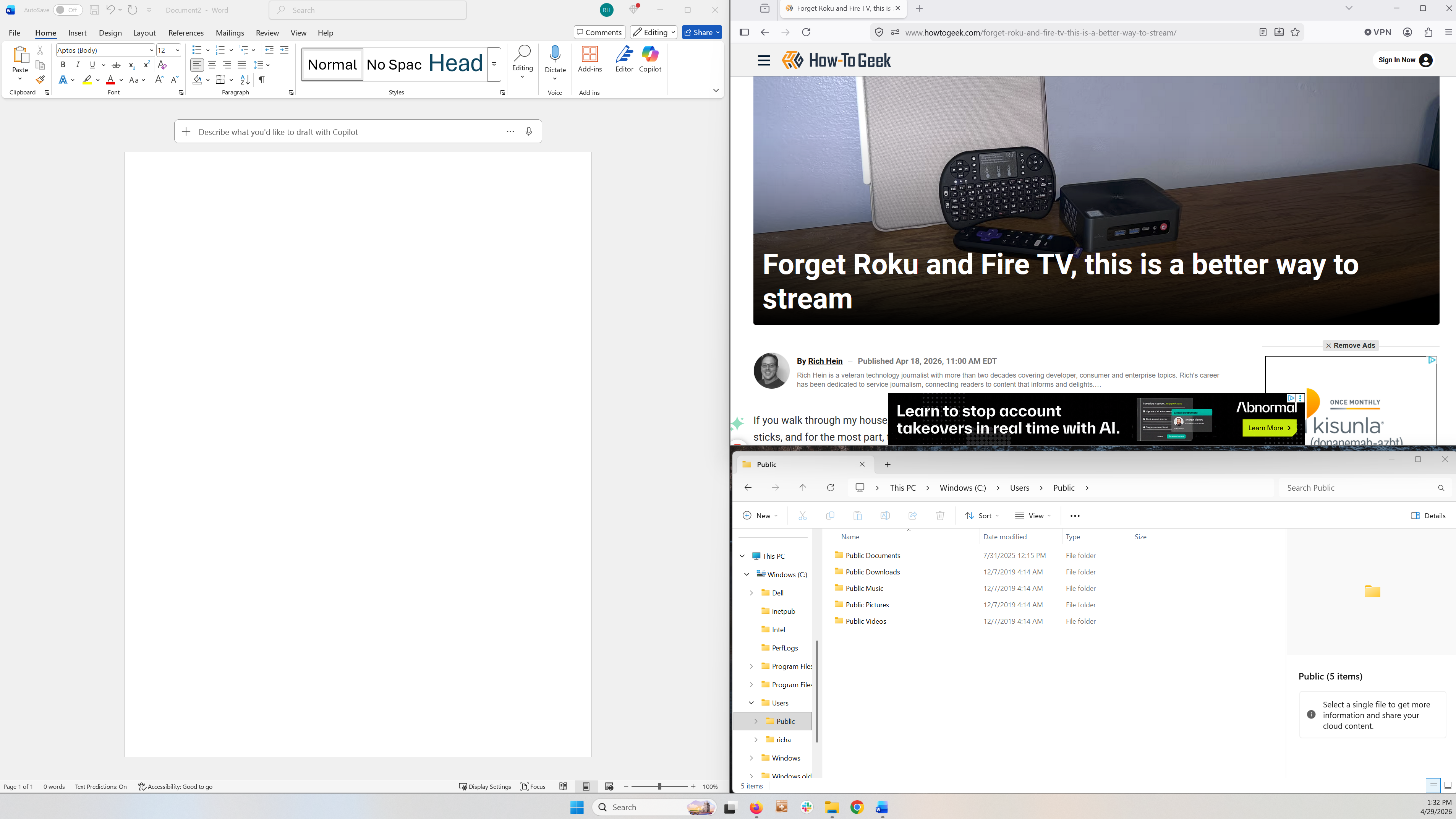Open the Insert tab in Word
Image resolution: width=1456 pixels, height=819 pixels.
point(77,33)
